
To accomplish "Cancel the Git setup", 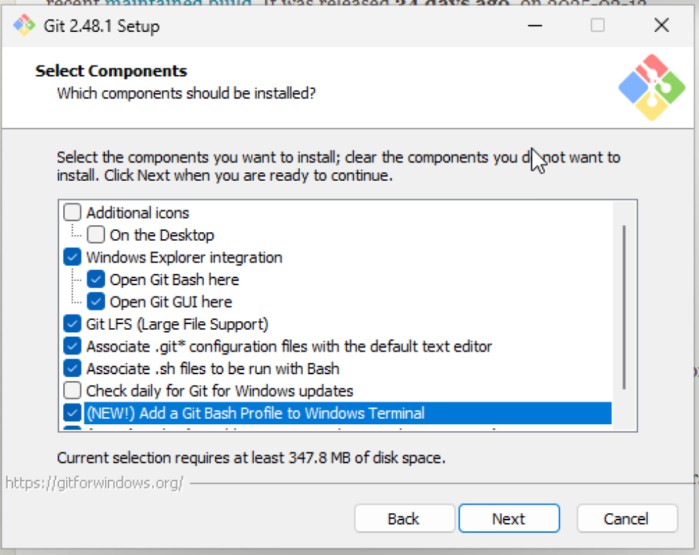I will [x=627, y=518].
